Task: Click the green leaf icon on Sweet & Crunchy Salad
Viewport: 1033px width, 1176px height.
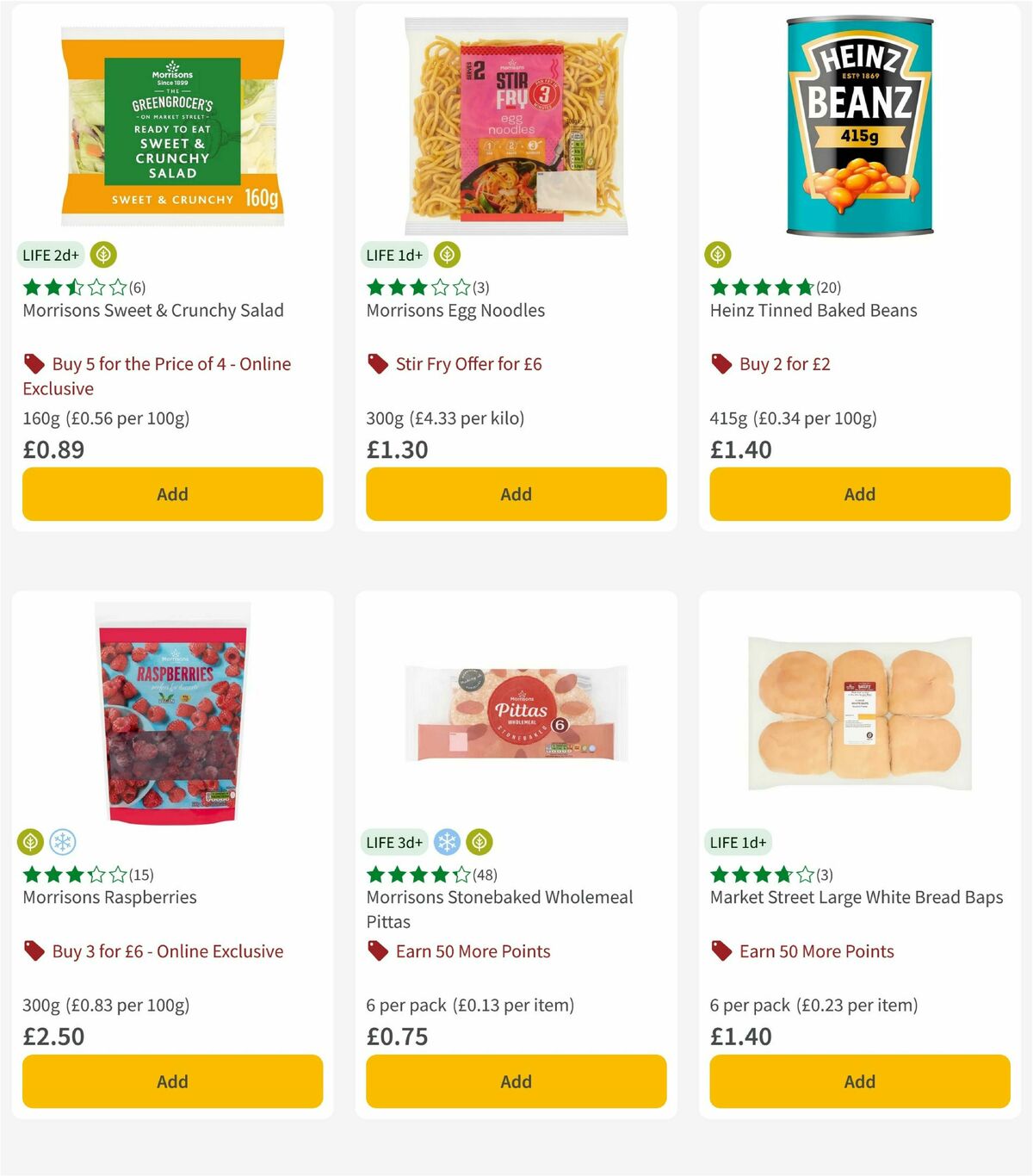Action: click(103, 255)
